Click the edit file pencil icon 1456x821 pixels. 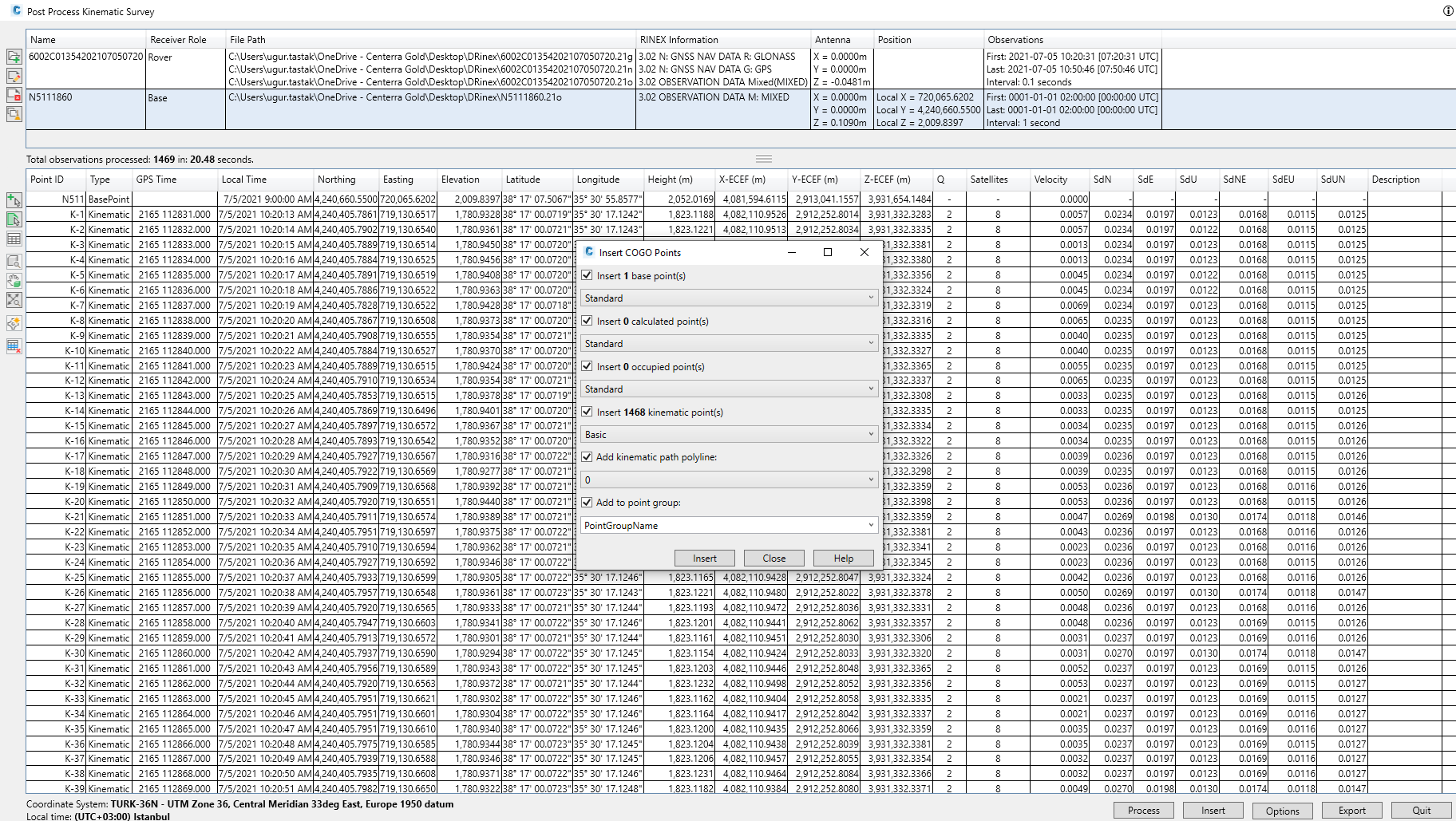[x=14, y=76]
